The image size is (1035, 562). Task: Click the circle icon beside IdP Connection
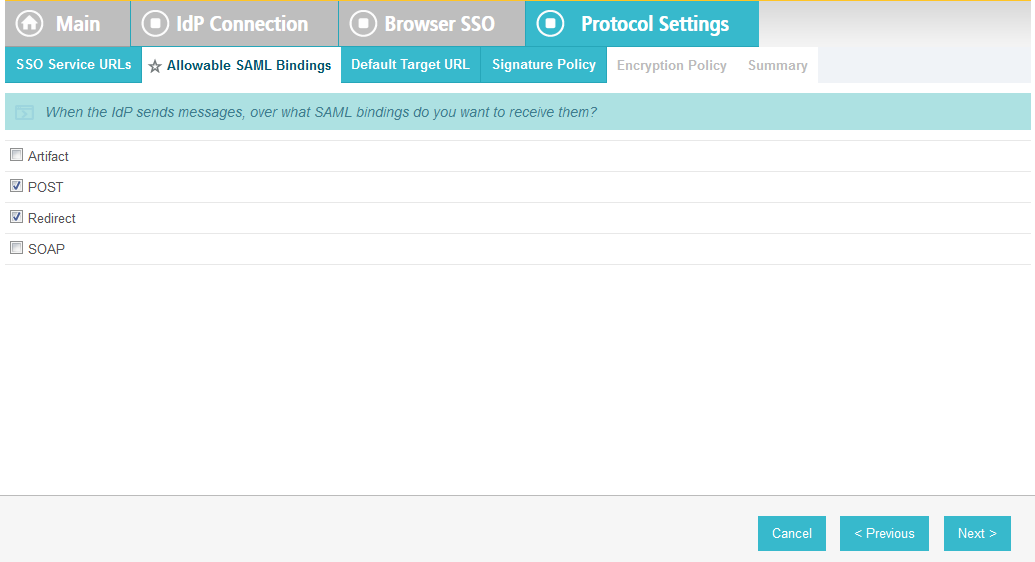(155, 24)
